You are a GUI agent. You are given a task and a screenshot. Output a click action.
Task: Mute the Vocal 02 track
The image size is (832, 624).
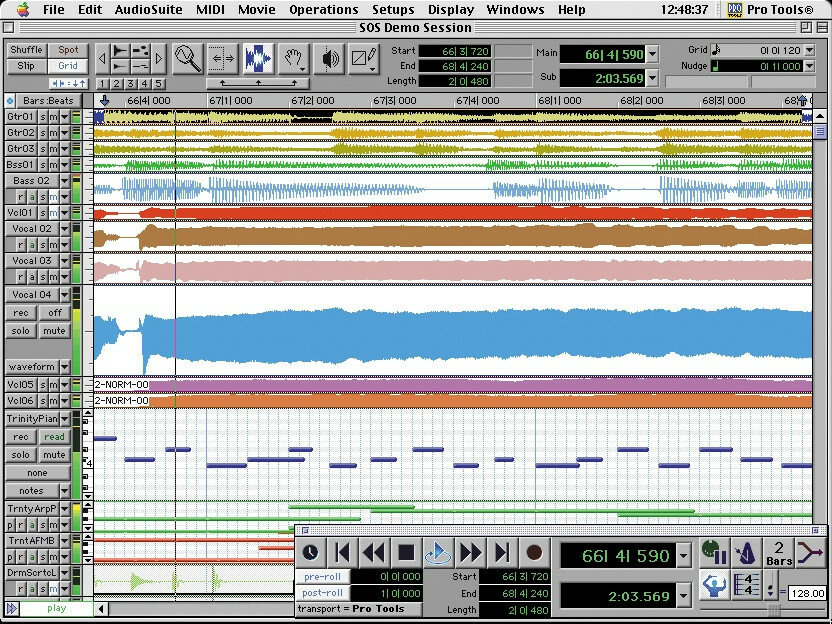click(53, 245)
